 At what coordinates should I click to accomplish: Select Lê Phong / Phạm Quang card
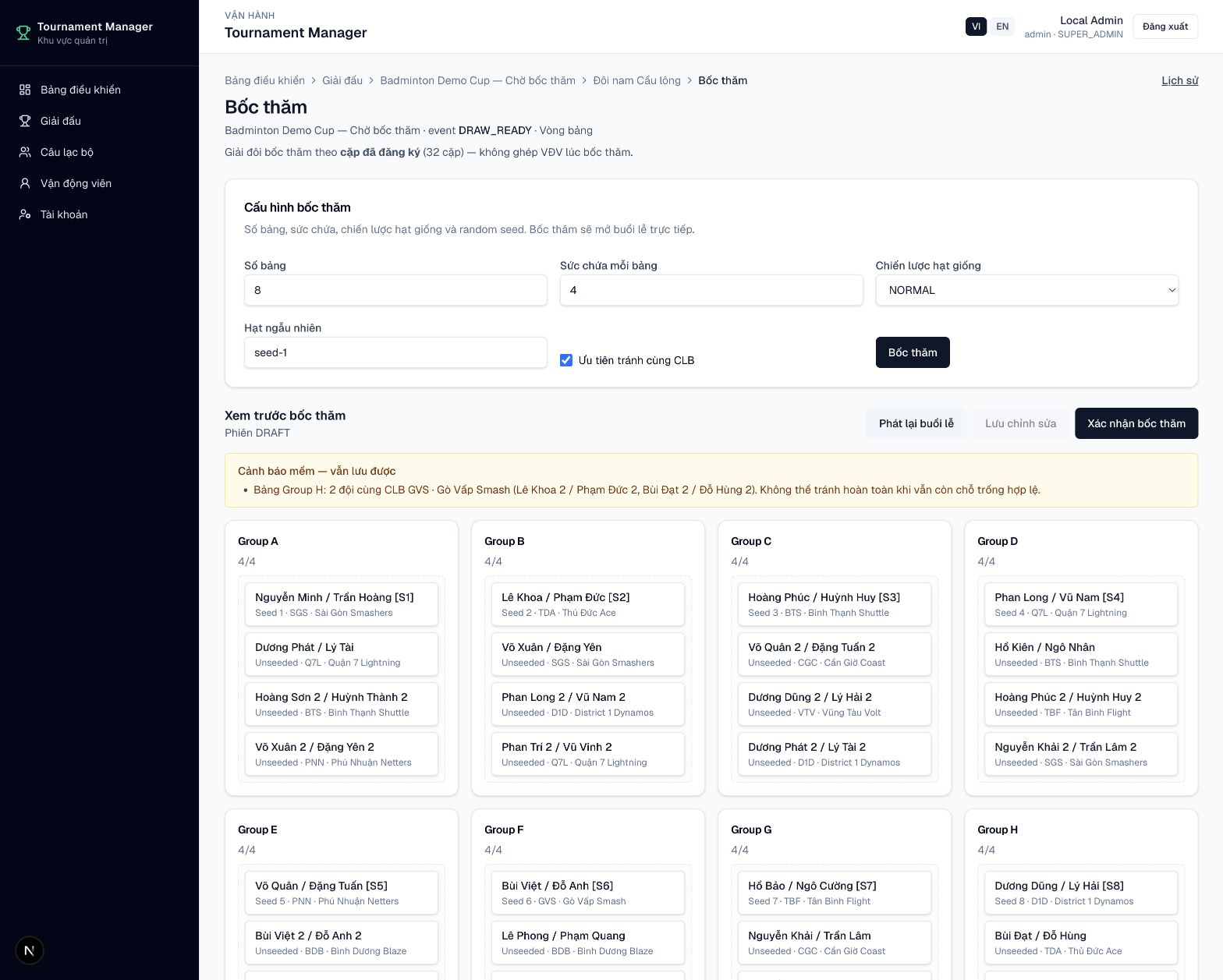[x=588, y=943]
